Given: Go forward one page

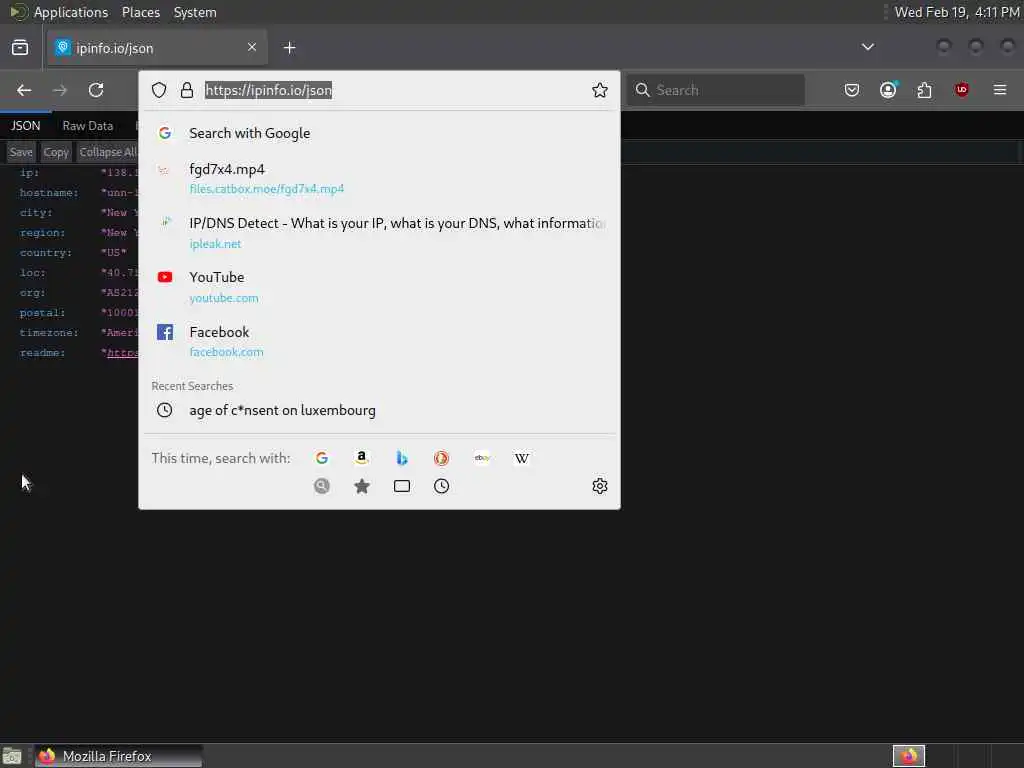Looking at the screenshot, I should pyautogui.click(x=60, y=90).
